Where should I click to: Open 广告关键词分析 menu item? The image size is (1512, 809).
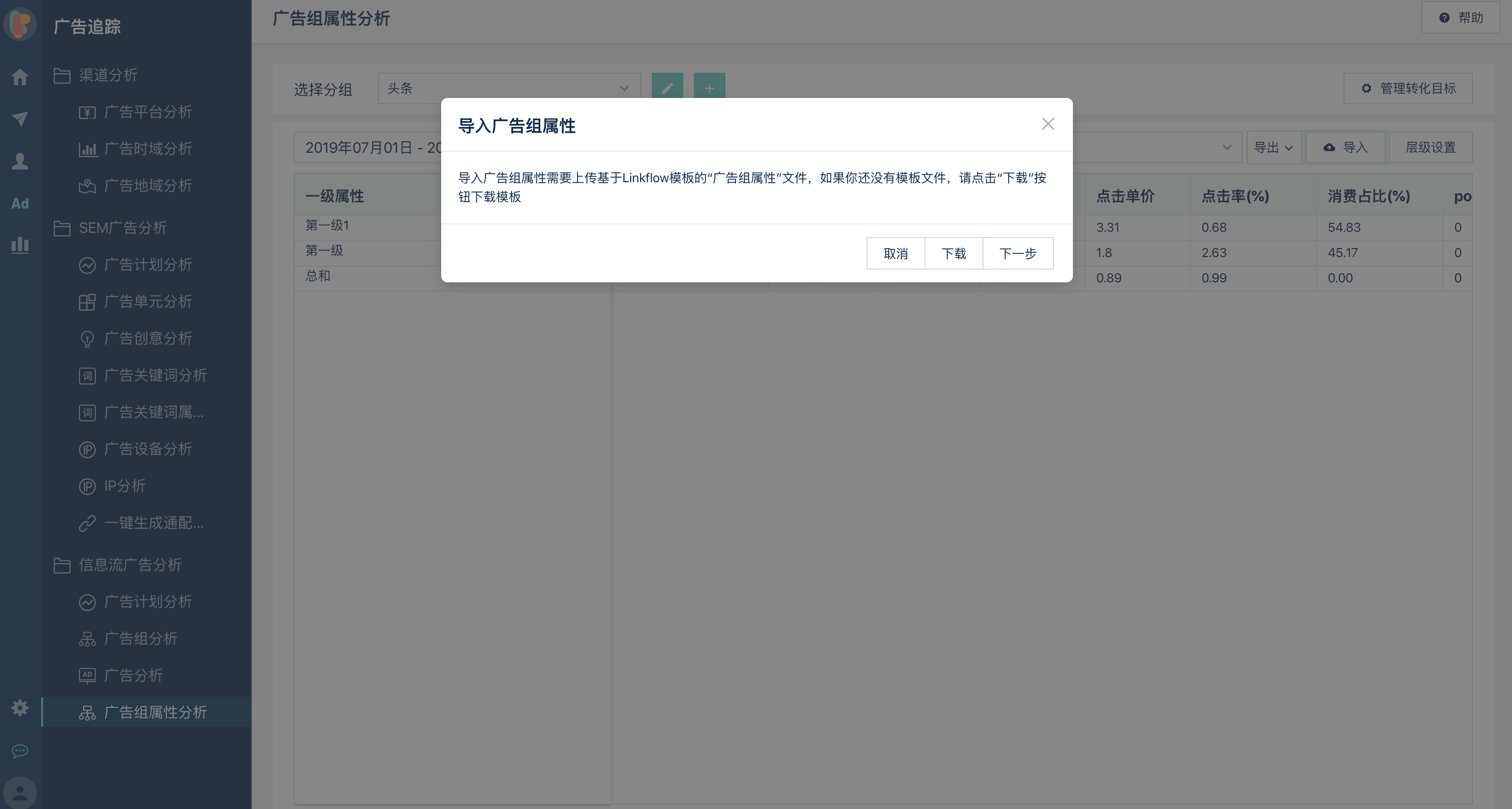click(155, 375)
